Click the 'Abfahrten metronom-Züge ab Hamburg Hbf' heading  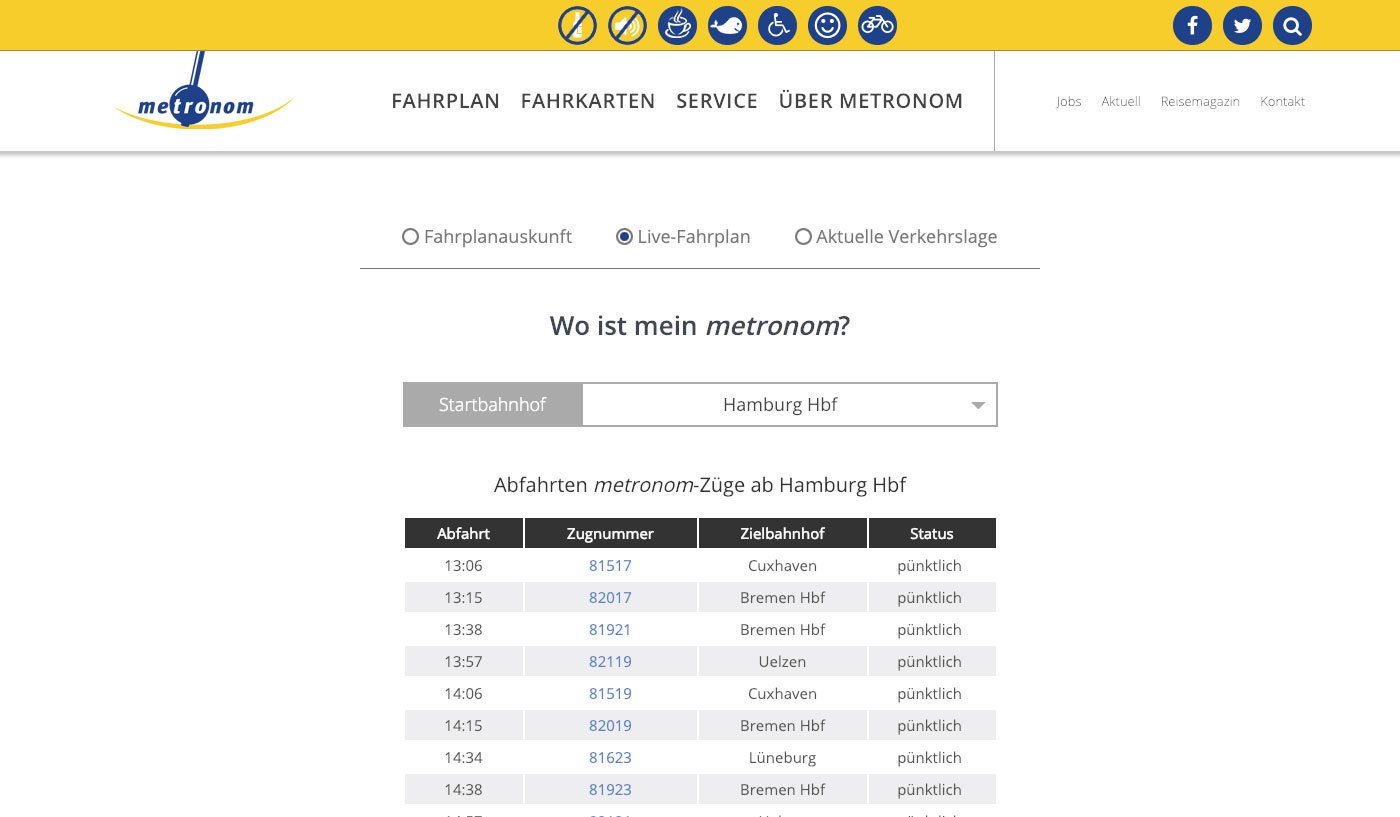700,485
